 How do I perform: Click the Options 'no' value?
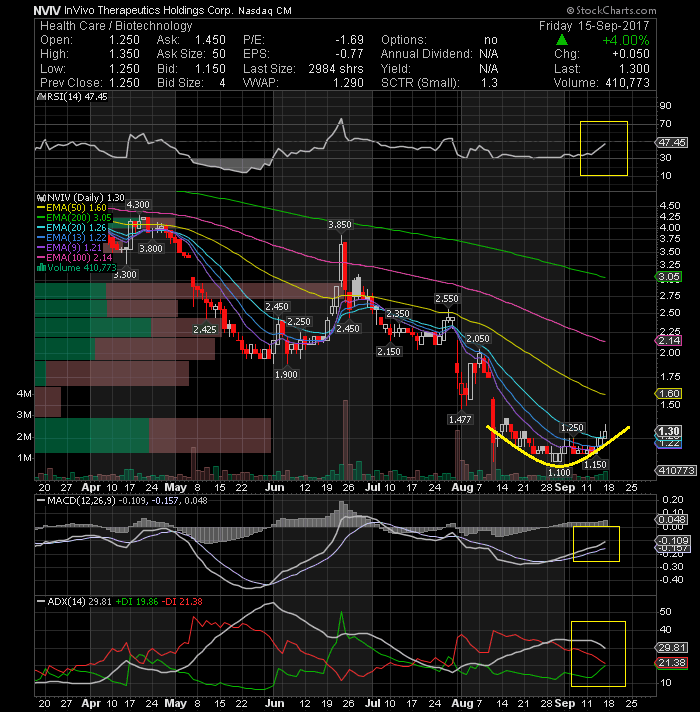(x=491, y=40)
